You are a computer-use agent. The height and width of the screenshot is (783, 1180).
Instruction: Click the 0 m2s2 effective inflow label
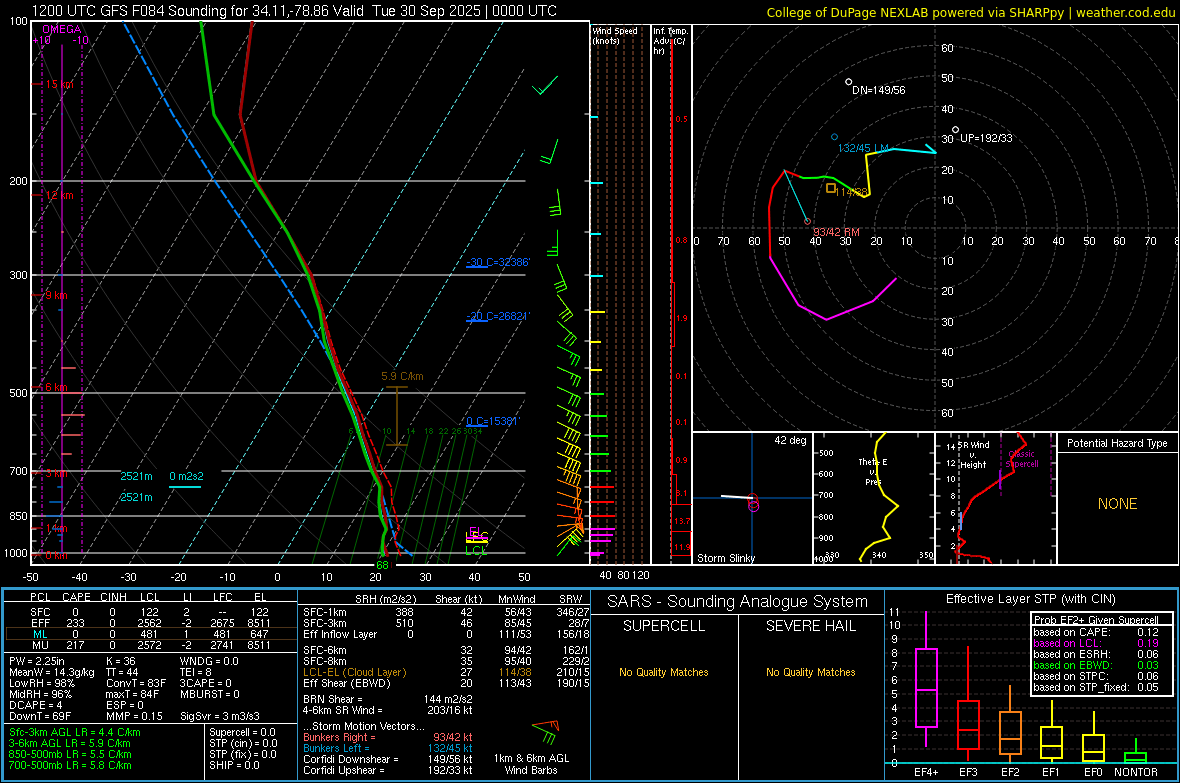(186, 477)
